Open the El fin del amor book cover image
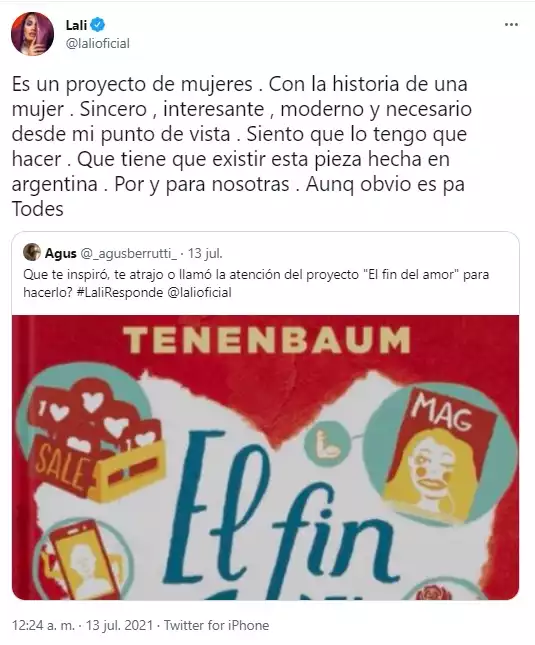 point(265,457)
